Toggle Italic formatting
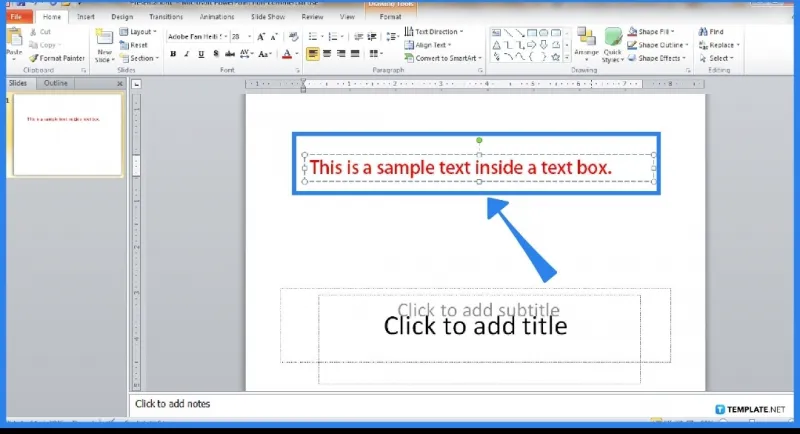 [187, 54]
